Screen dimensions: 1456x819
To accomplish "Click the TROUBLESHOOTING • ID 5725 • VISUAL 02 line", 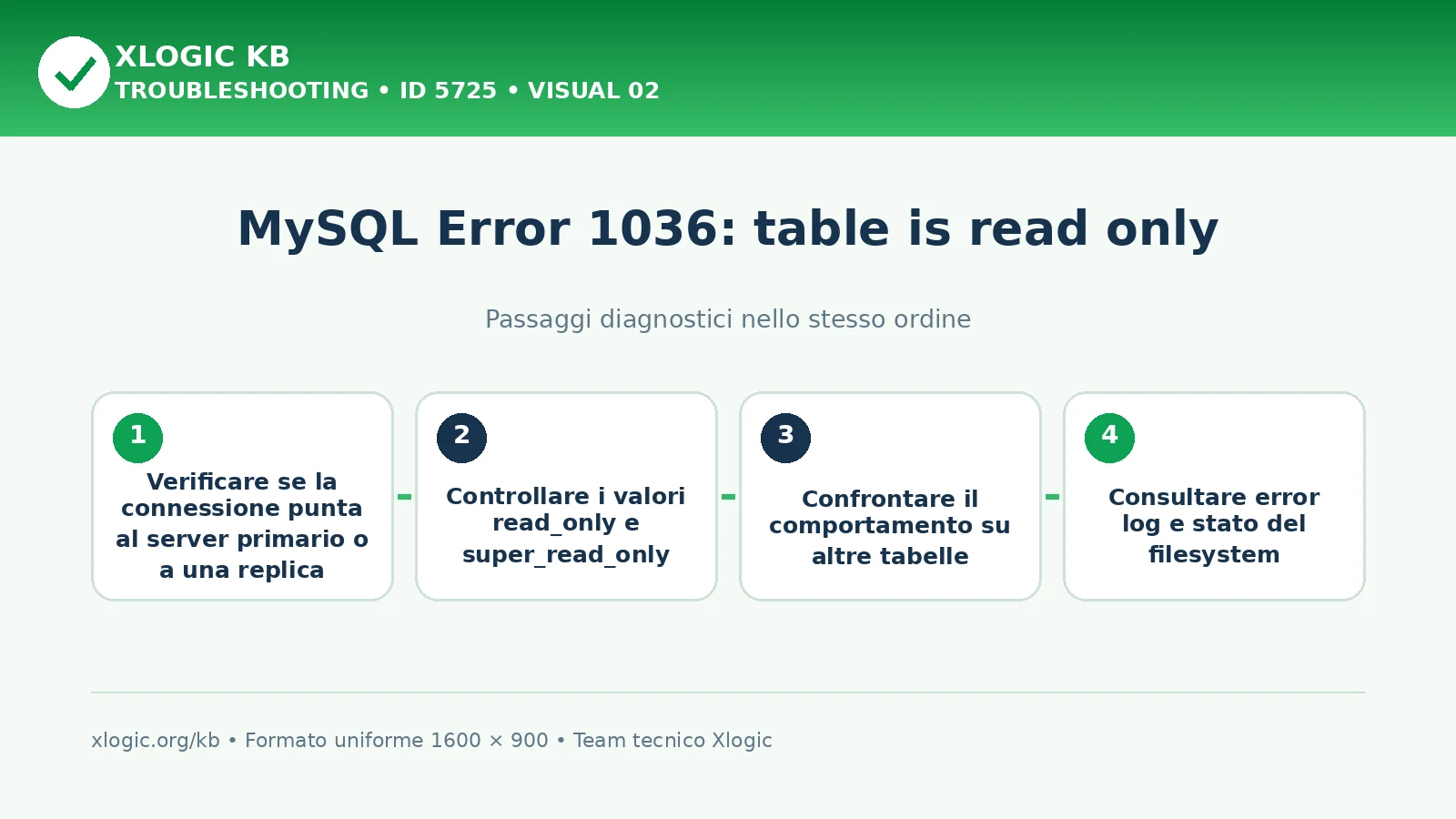I will click(387, 90).
